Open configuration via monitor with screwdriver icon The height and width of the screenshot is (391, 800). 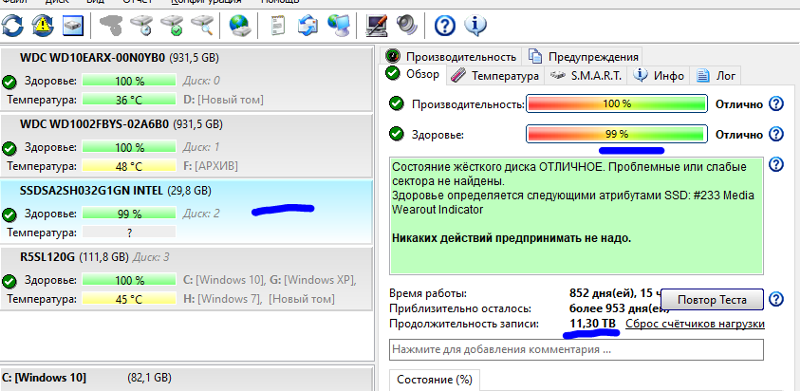(x=376, y=25)
